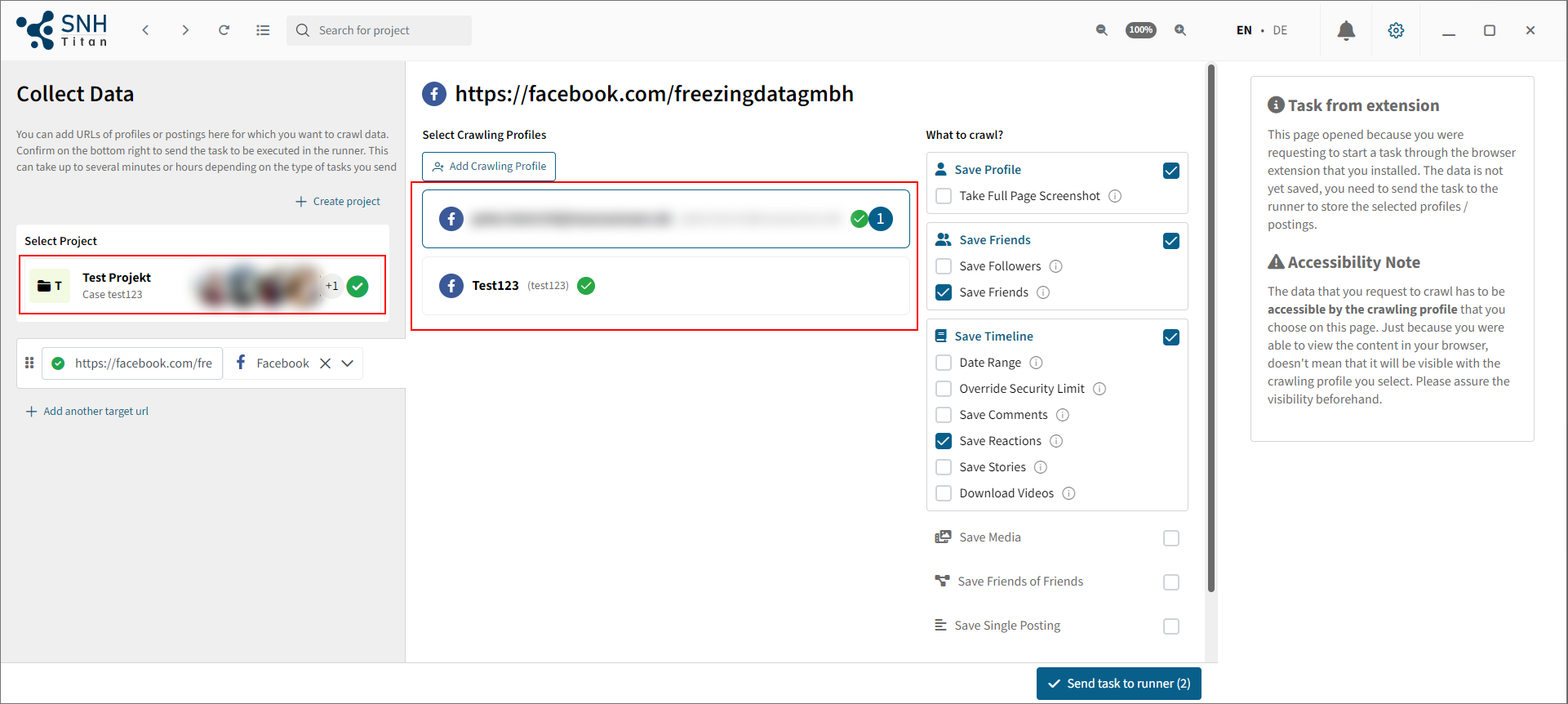Enable Save Comments checkbox
Screen dimensions: 1568x704
[944, 415]
